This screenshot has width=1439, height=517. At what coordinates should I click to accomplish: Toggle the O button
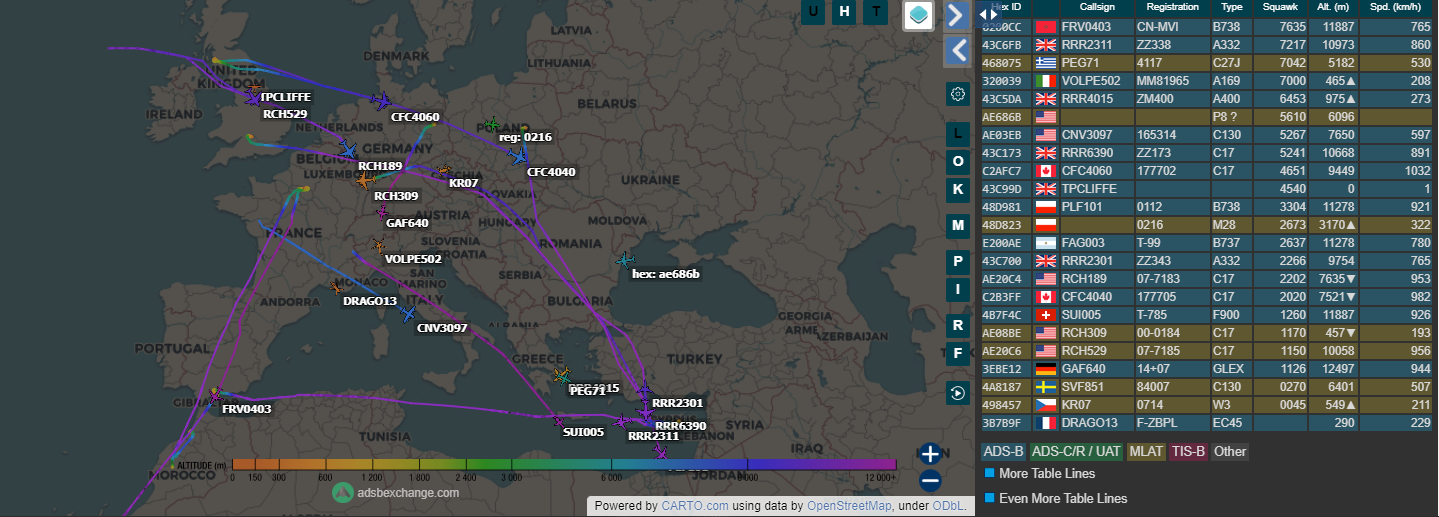(x=958, y=161)
